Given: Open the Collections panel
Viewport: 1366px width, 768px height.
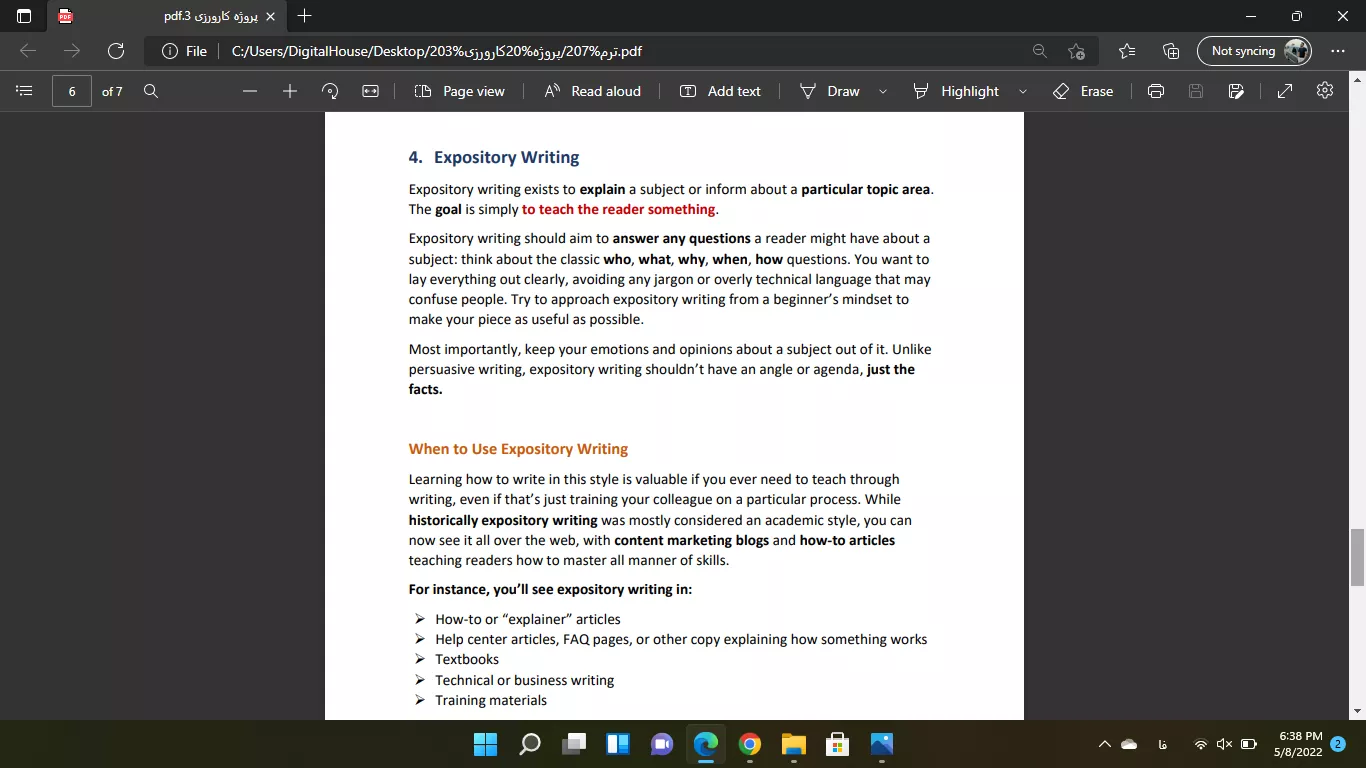Looking at the screenshot, I should (1171, 51).
